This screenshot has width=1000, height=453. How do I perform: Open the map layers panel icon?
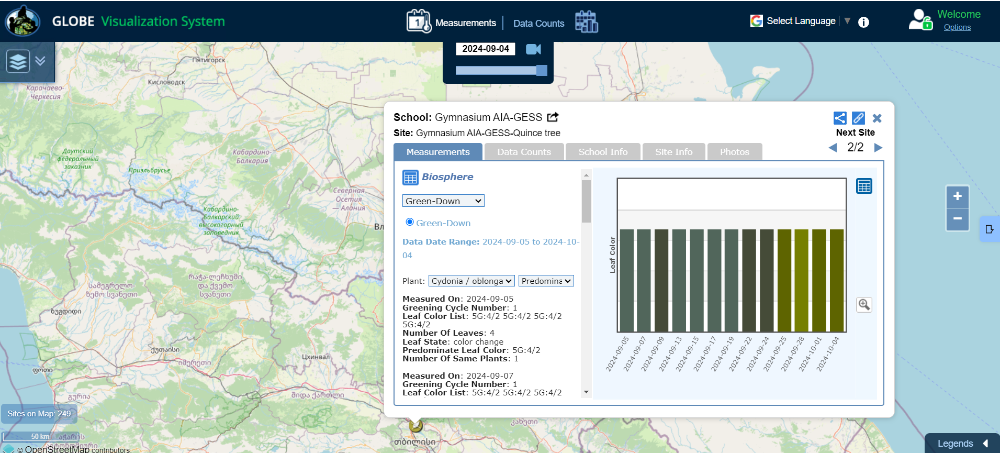pos(18,61)
